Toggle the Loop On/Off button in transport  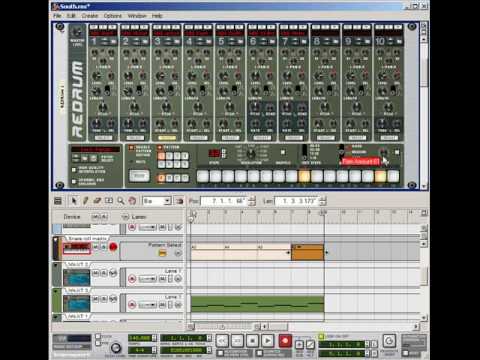coord(321,337)
